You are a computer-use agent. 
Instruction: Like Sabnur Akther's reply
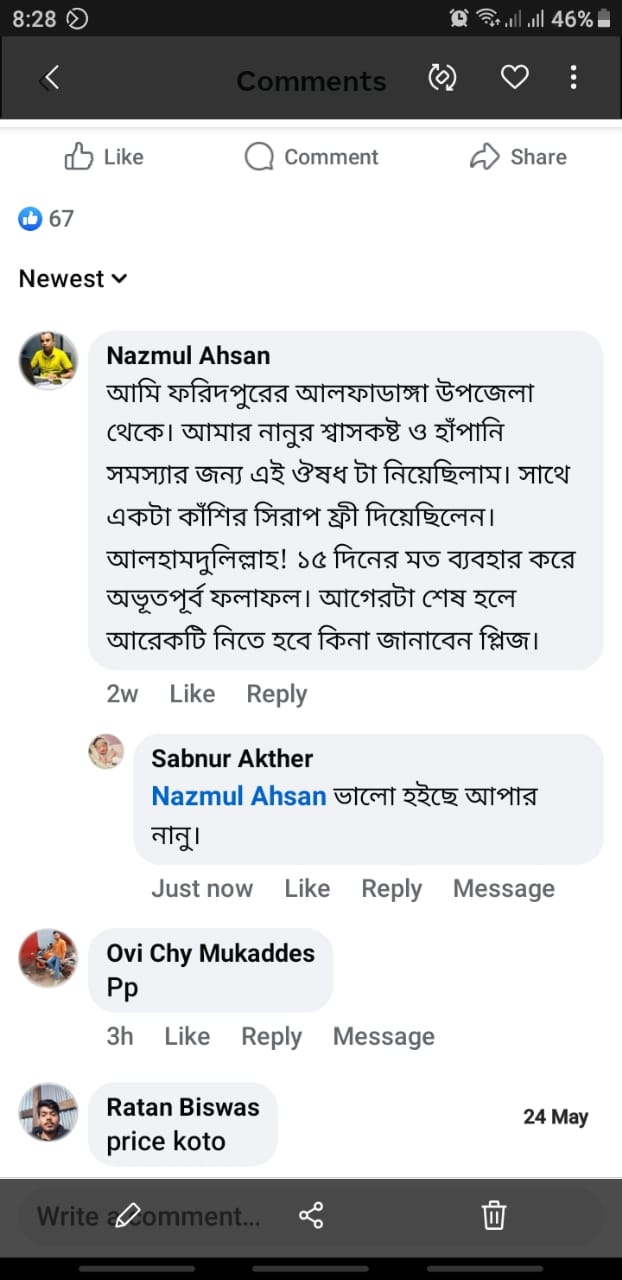pyautogui.click(x=307, y=888)
